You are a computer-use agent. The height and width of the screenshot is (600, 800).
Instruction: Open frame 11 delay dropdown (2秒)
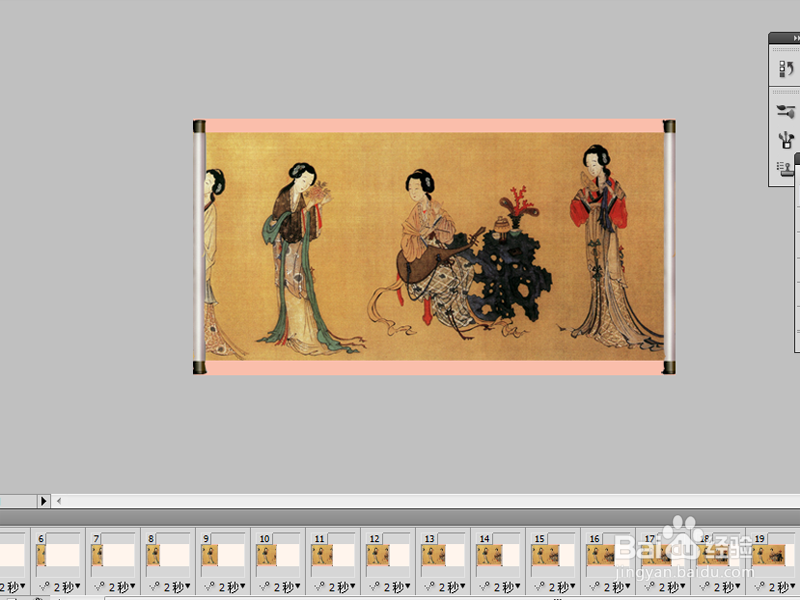(342, 587)
